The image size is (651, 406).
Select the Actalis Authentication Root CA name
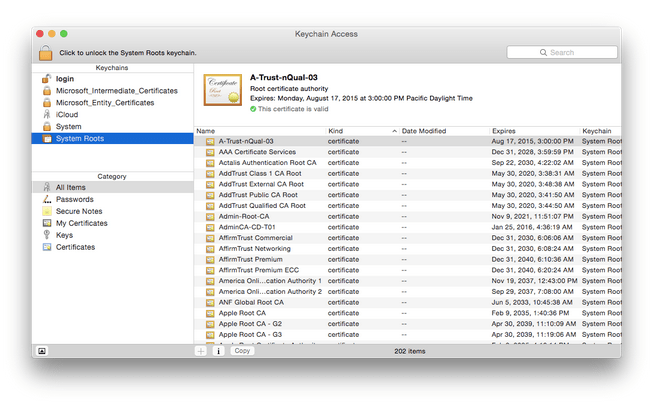coord(267,163)
